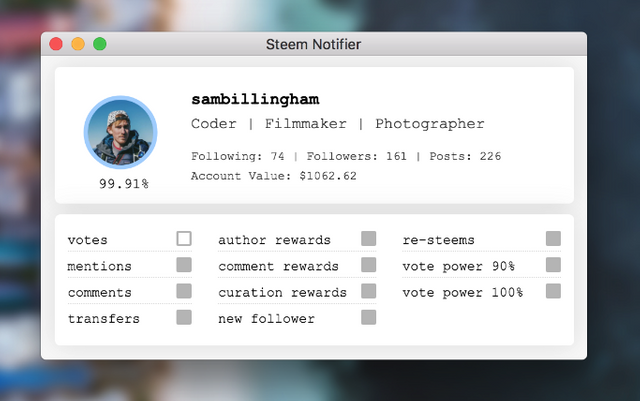
Task: Toggle the vote power 100% checkbox
Action: tap(553, 291)
